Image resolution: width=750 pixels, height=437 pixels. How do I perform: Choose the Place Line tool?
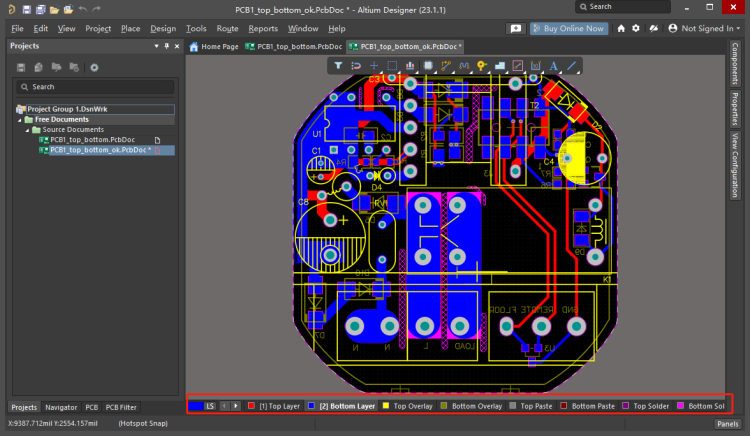tap(572, 66)
